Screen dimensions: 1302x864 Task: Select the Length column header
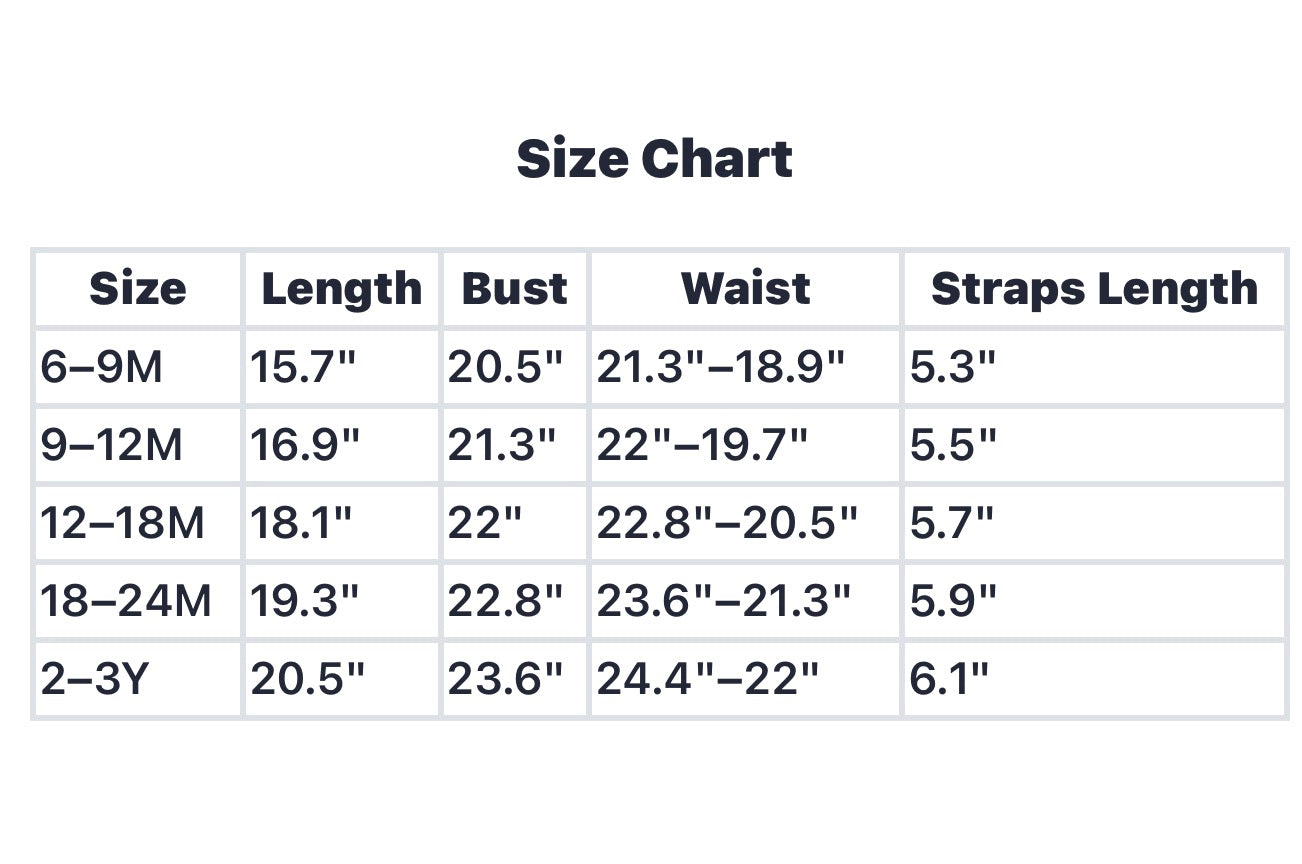341,289
